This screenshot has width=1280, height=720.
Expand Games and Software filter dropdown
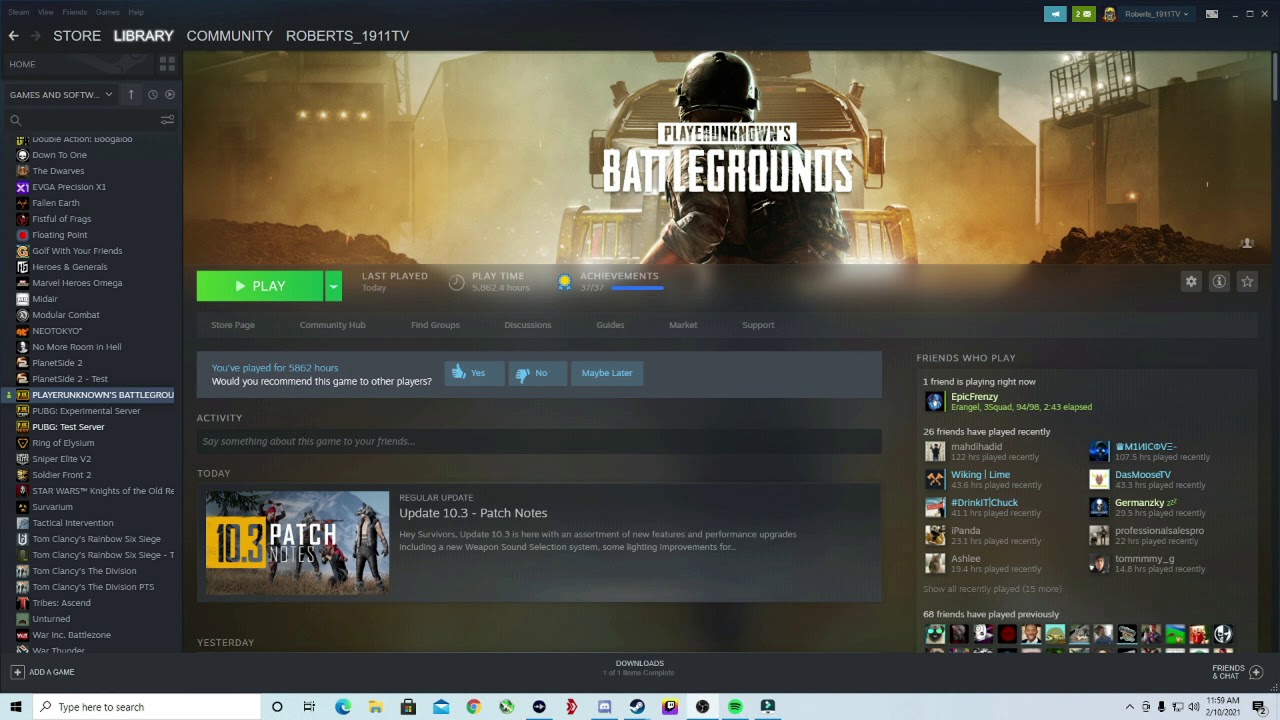pos(108,95)
